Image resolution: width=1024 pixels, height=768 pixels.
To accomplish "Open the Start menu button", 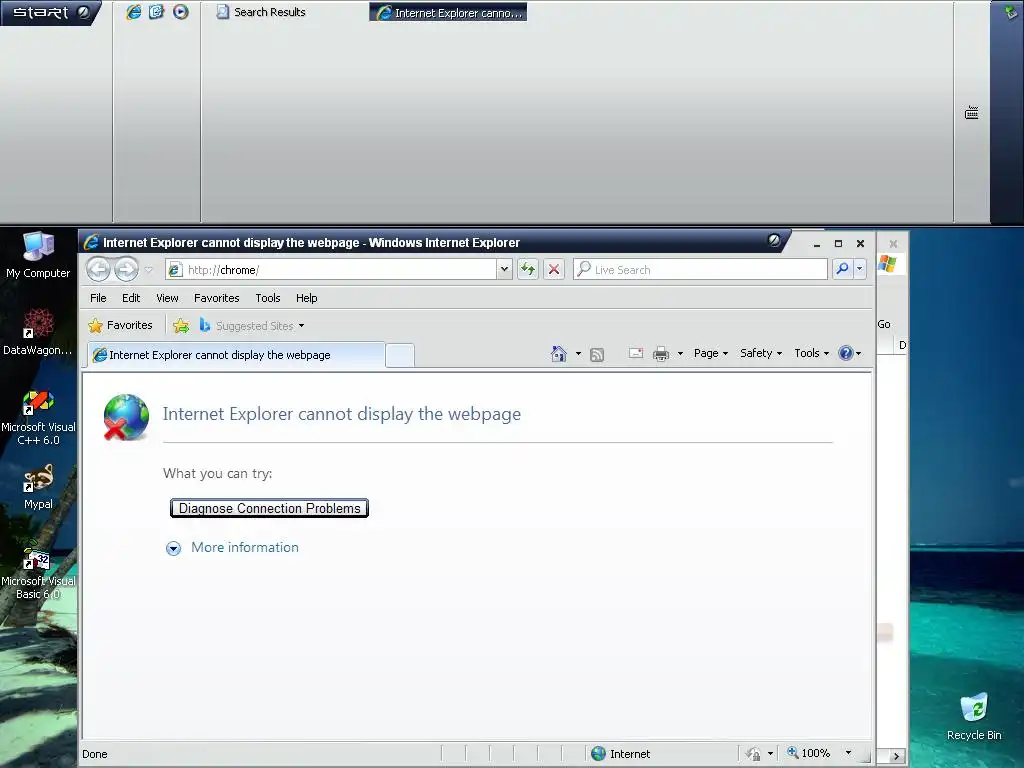I will [50, 12].
